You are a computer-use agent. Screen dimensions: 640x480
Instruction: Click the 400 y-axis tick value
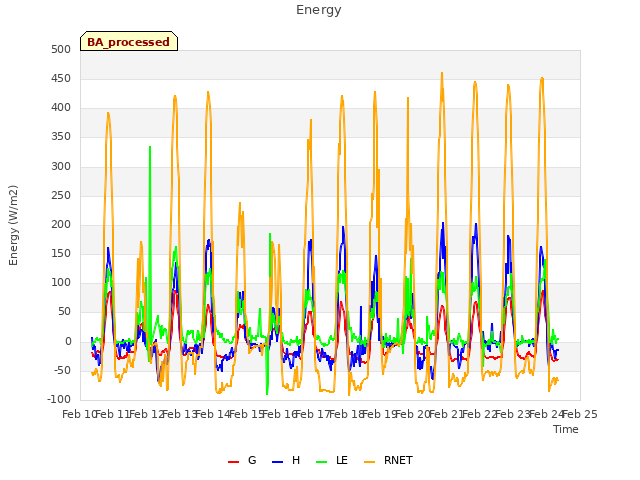61,108
